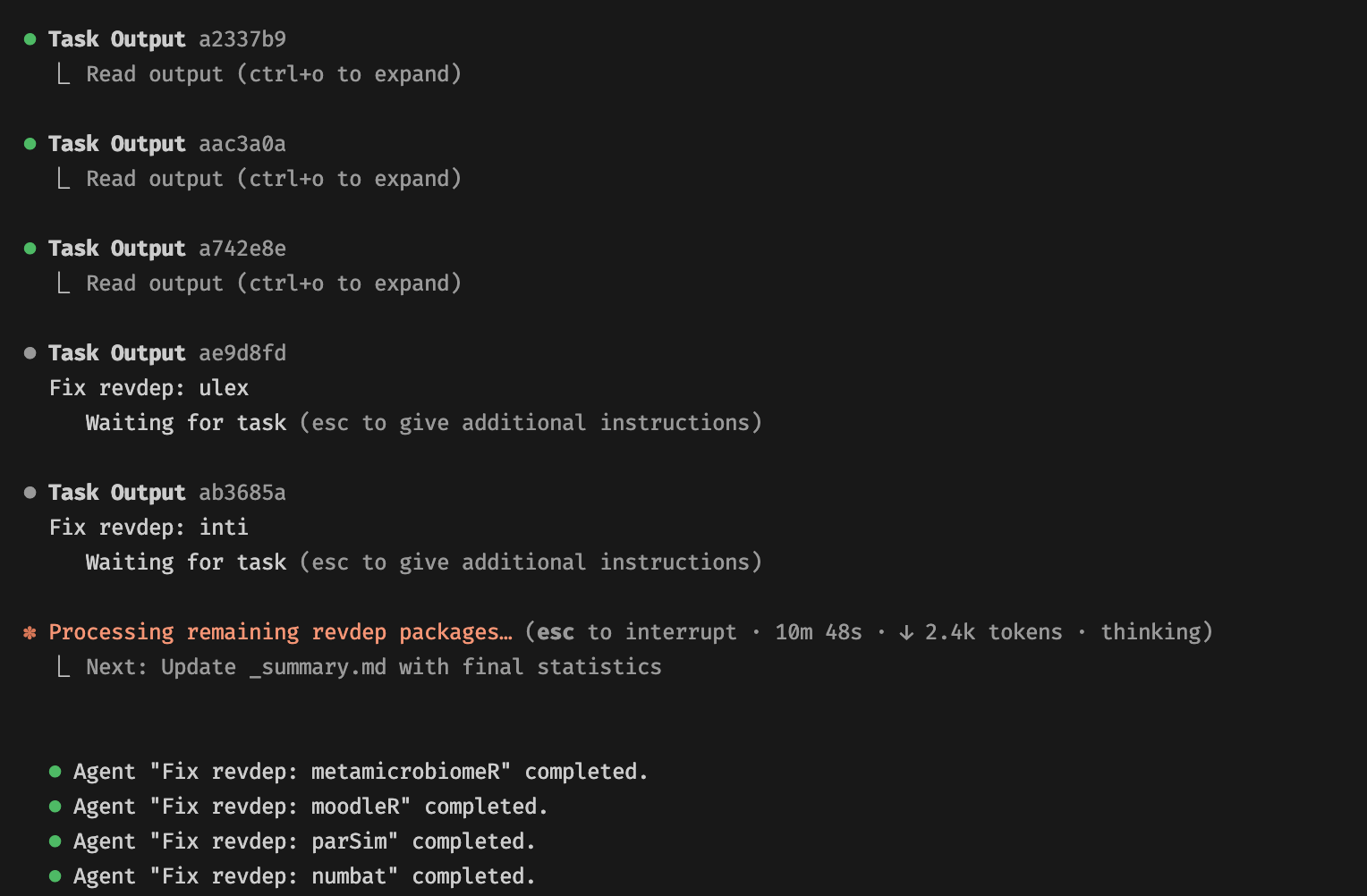
Task: Click the green dot beside the metamicrobiomeR agent line
Action: 55,772
